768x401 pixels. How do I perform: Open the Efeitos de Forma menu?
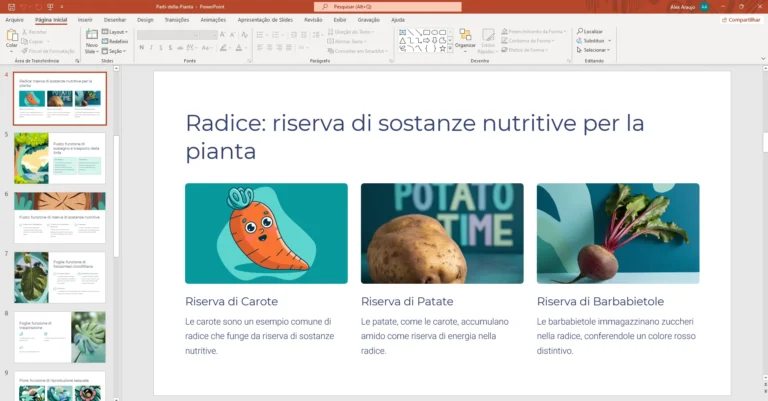pos(525,50)
